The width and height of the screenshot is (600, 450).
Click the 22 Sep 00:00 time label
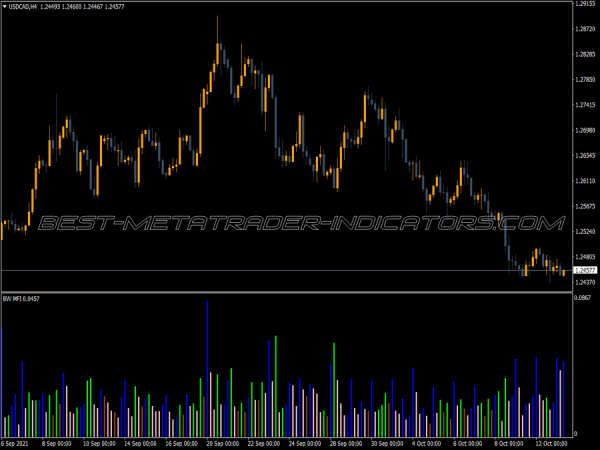tap(264, 443)
